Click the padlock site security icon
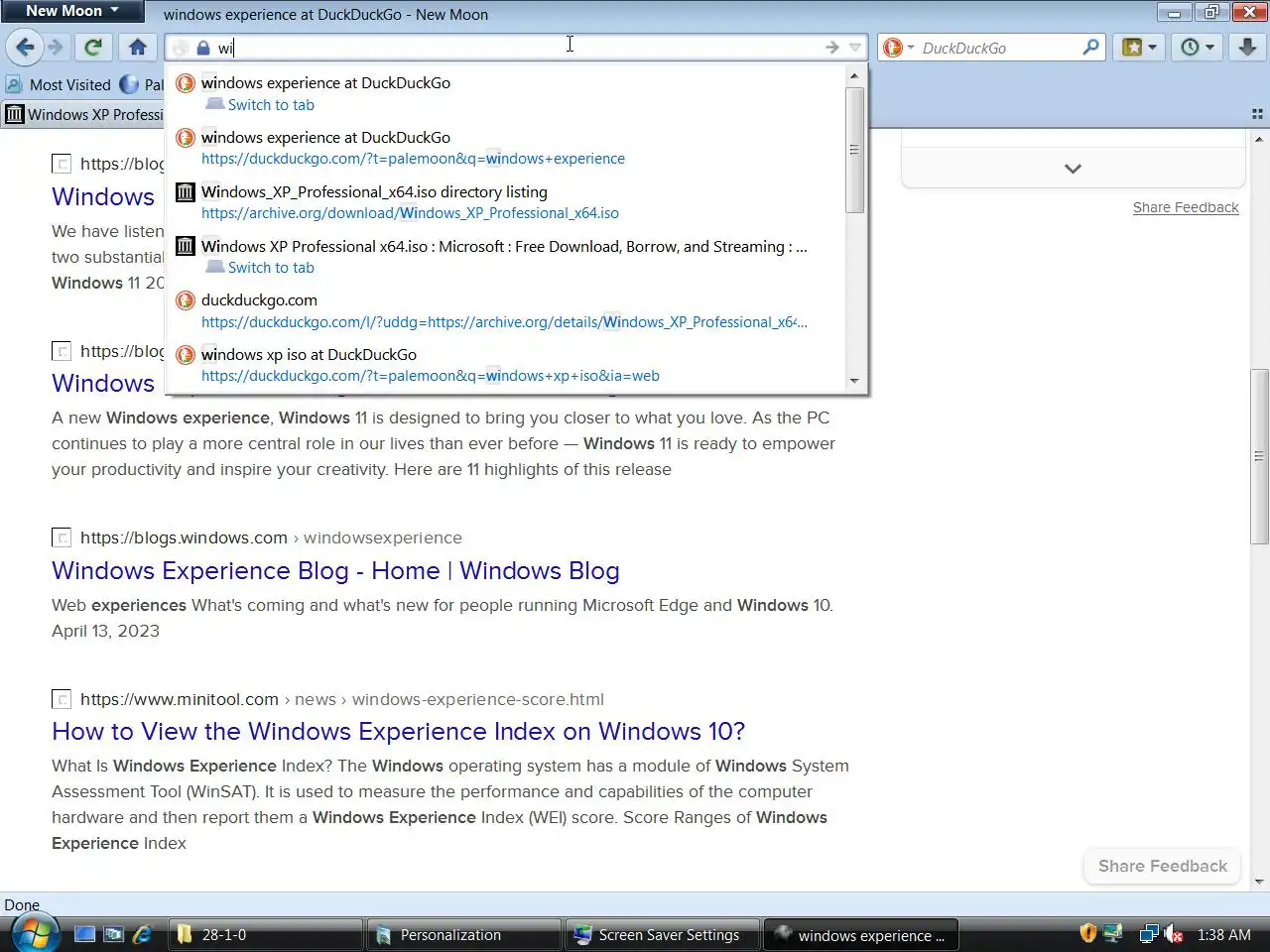 coord(203,48)
